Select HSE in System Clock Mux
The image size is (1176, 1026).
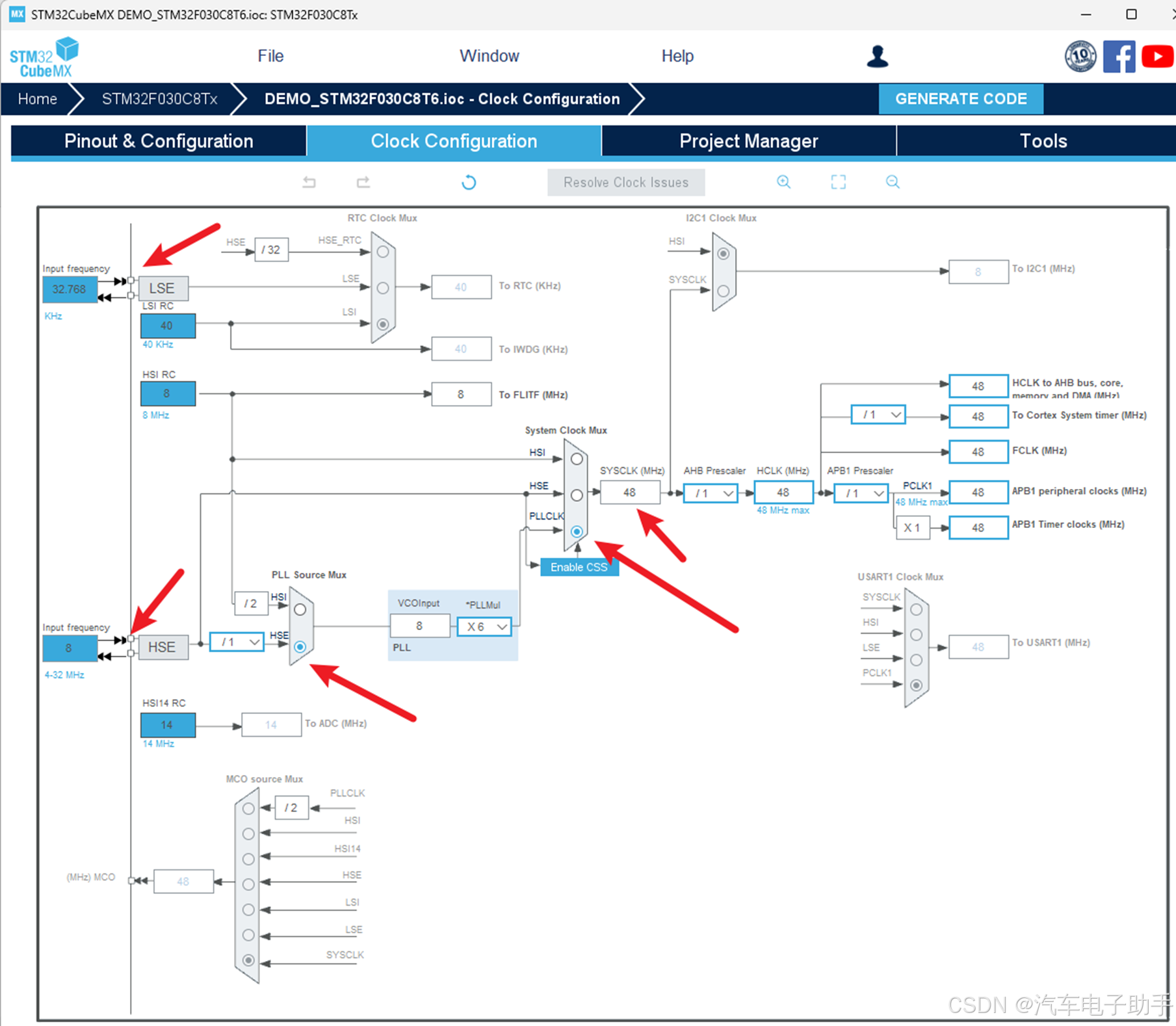point(577,495)
